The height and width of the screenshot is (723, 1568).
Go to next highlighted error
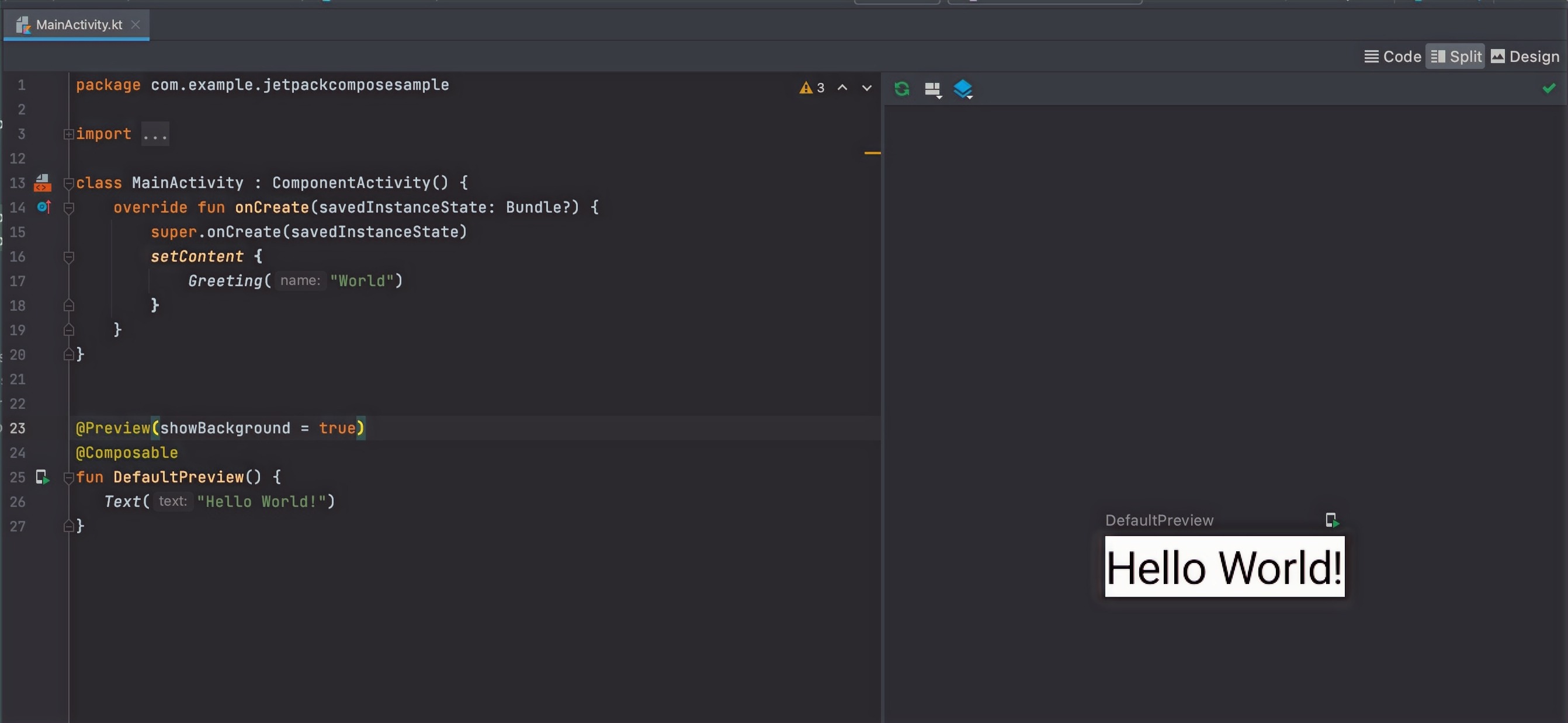(x=867, y=88)
